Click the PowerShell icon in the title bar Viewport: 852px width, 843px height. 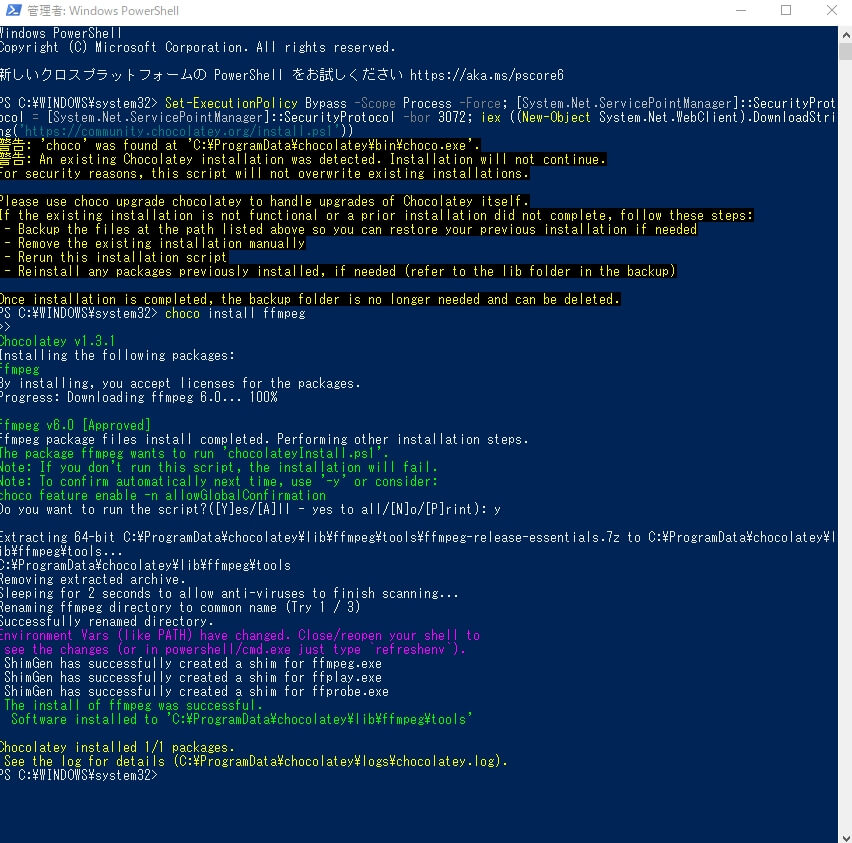coord(13,10)
